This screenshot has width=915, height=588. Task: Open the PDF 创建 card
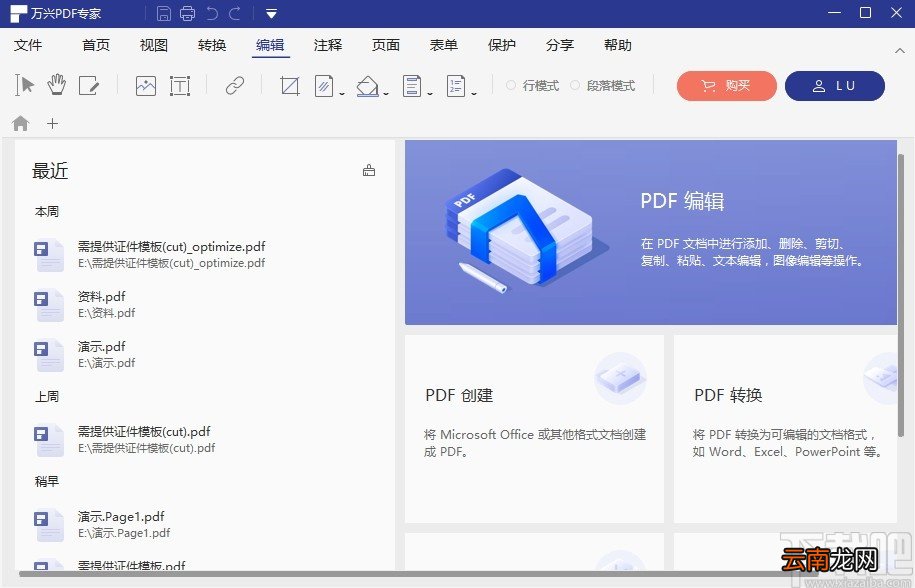point(535,429)
